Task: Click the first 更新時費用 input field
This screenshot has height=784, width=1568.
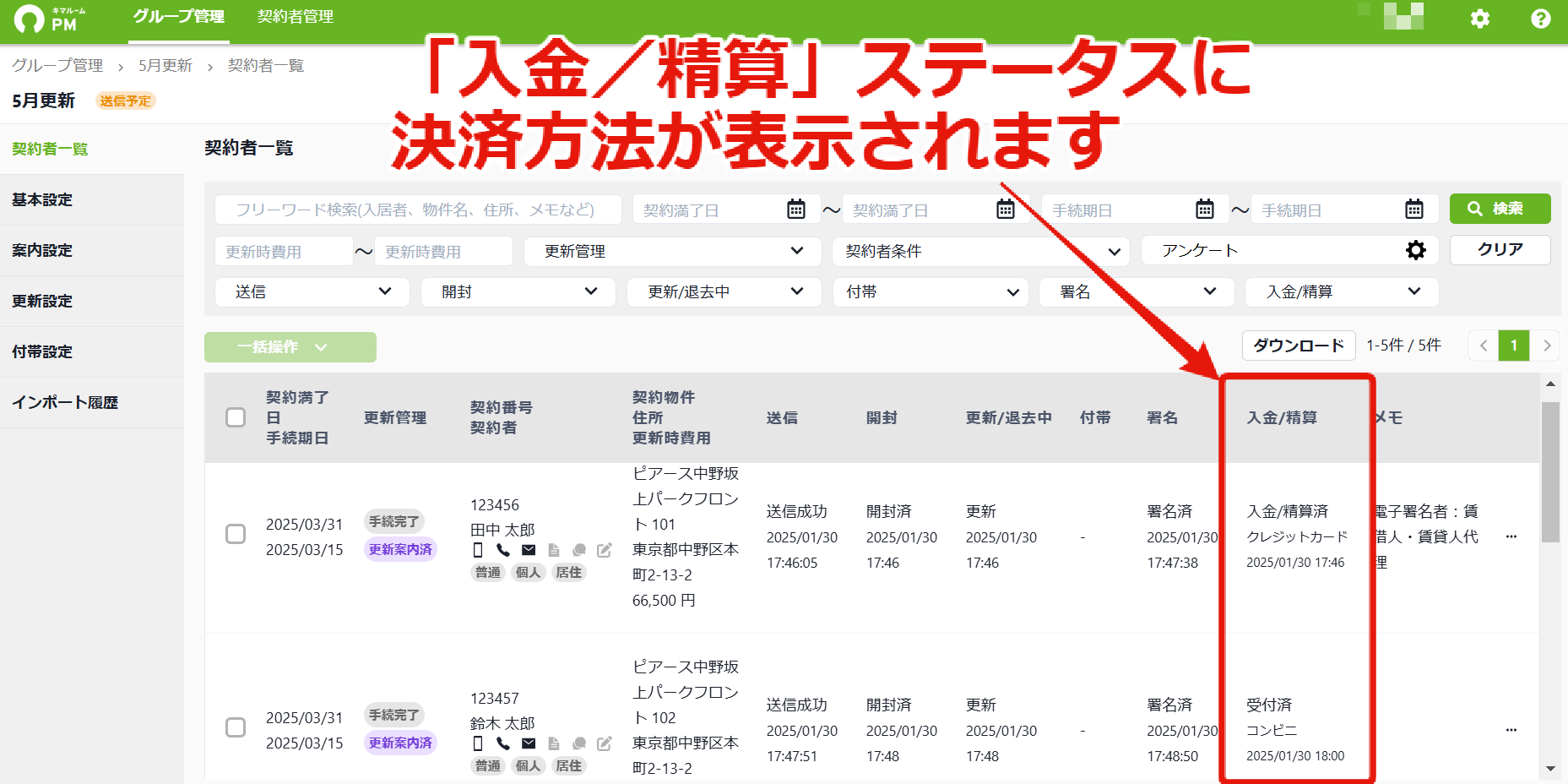Action: click(x=284, y=251)
